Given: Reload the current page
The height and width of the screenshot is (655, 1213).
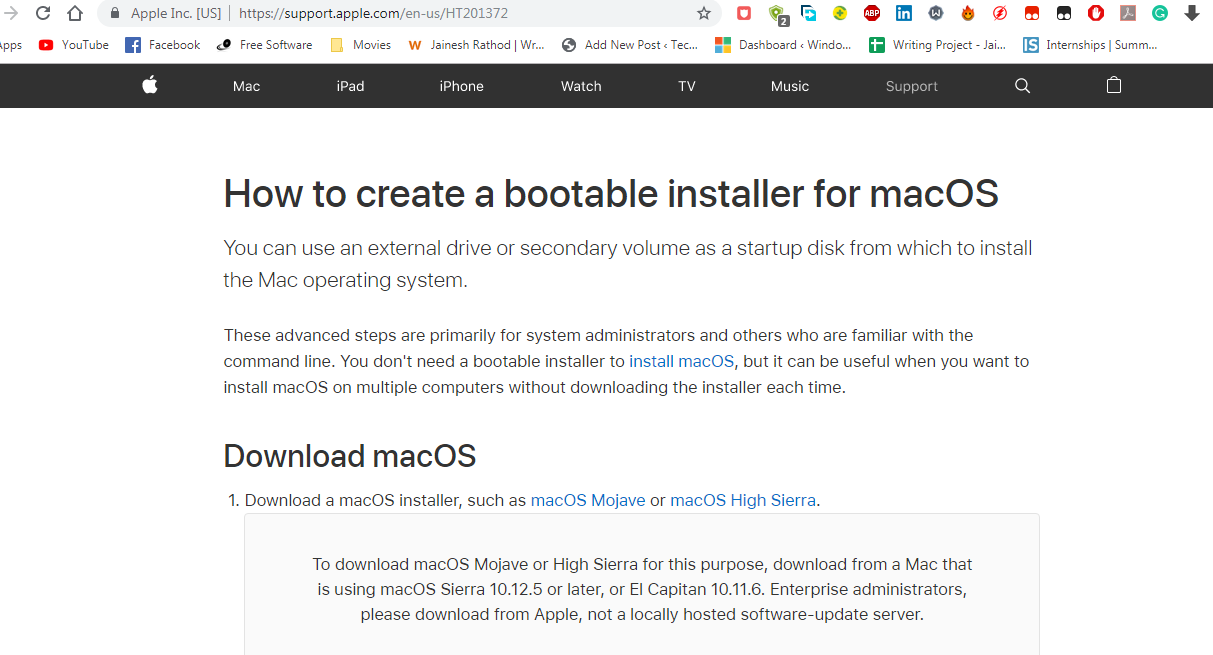Looking at the screenshot, I should pos(43,13).
